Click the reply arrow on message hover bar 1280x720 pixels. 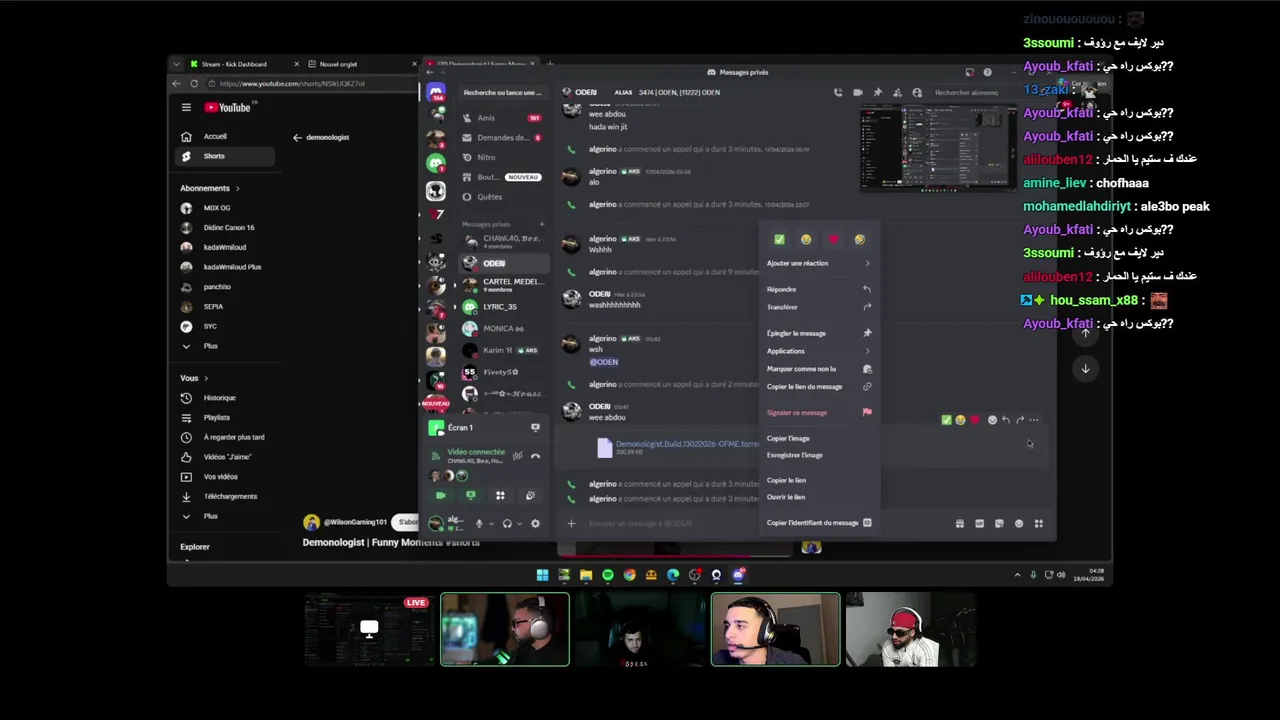pyautogui.click(x=1006, y=420)
